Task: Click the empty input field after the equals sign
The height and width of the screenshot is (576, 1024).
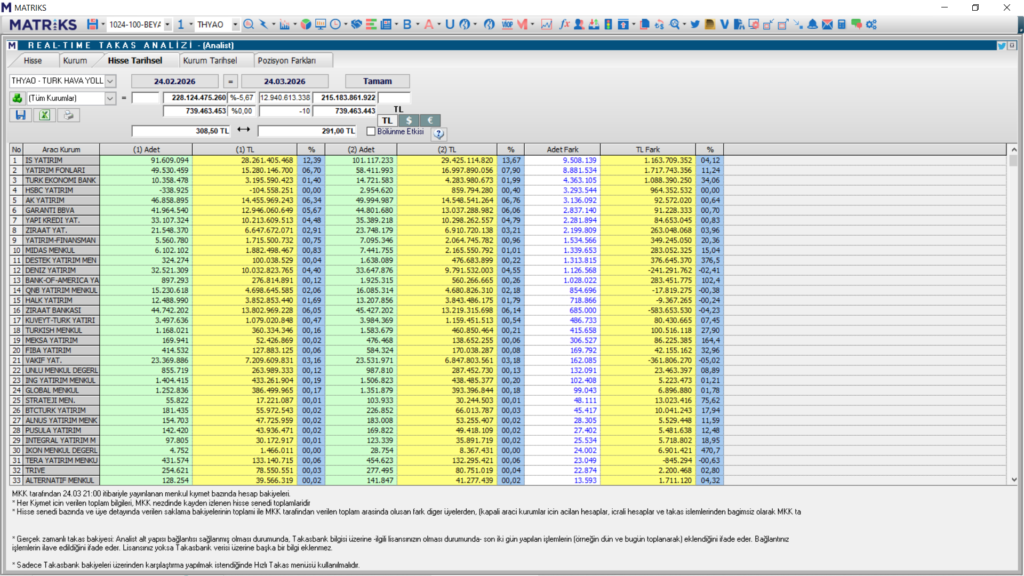Action: pos(146,98)
